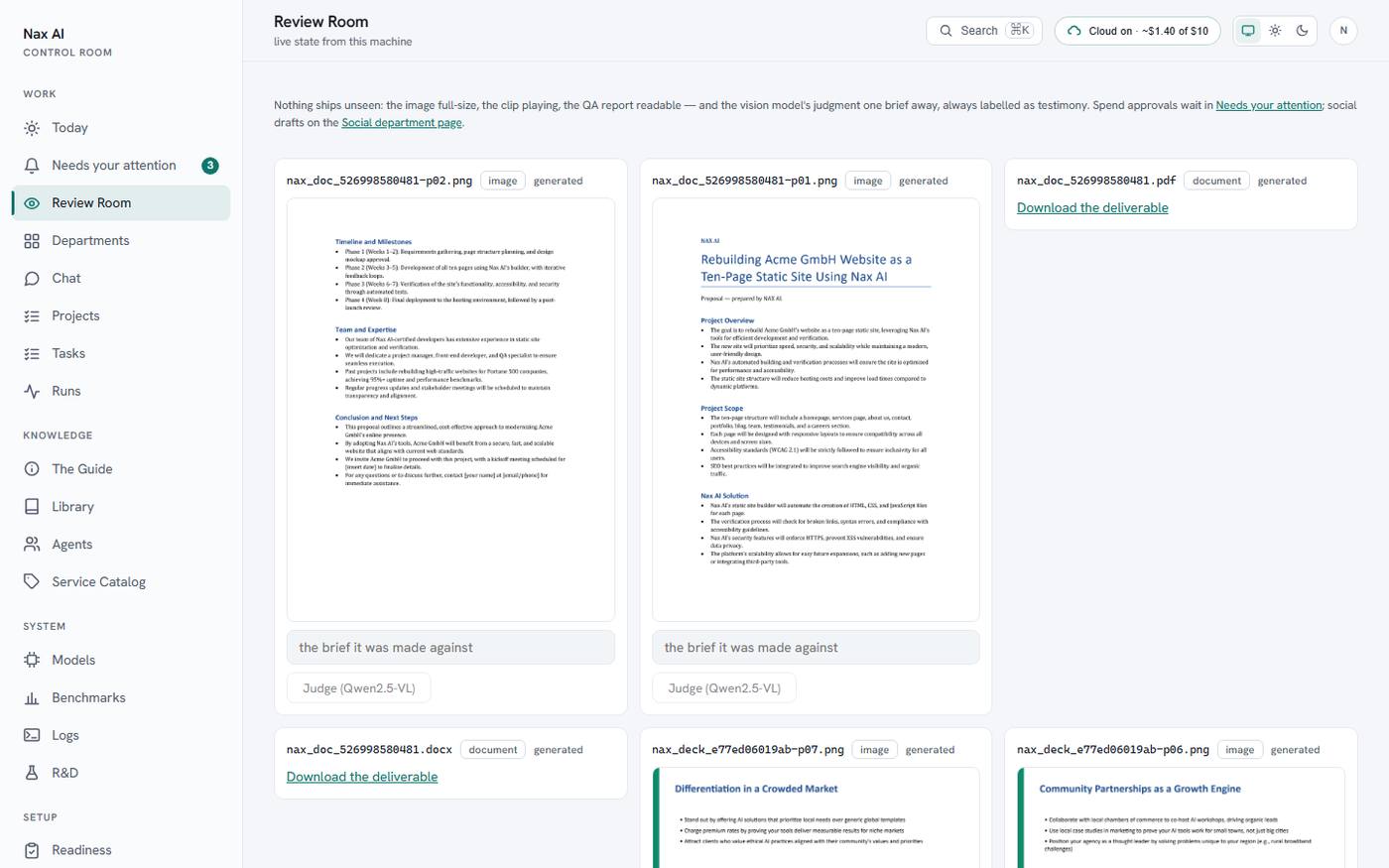The height and width of the screenshot is (868, 1389).
Task: Click the Readiness clipboard icon
Action: pyautogui.click(x=32, y=851)
